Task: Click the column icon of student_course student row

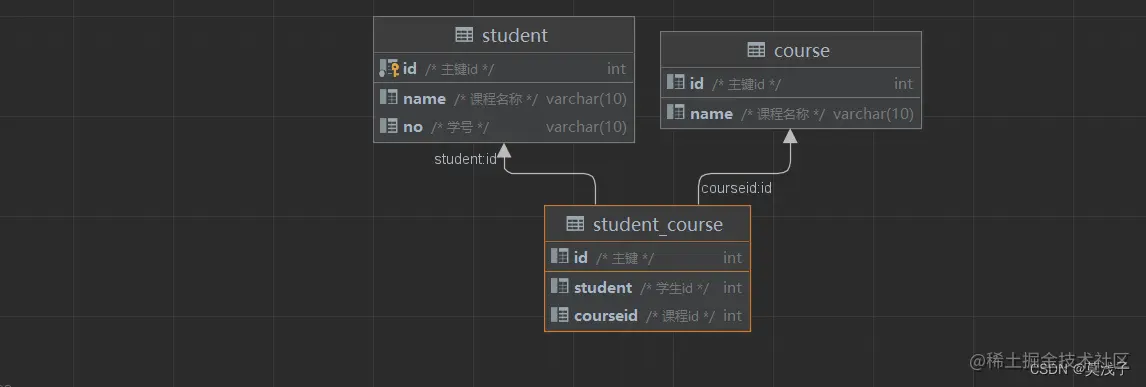Action: tap(560, 287)
